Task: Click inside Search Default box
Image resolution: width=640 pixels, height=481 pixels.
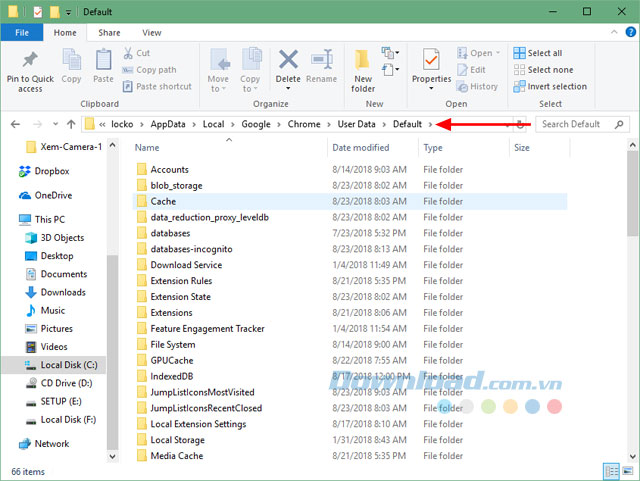Action: pos(575,124)
